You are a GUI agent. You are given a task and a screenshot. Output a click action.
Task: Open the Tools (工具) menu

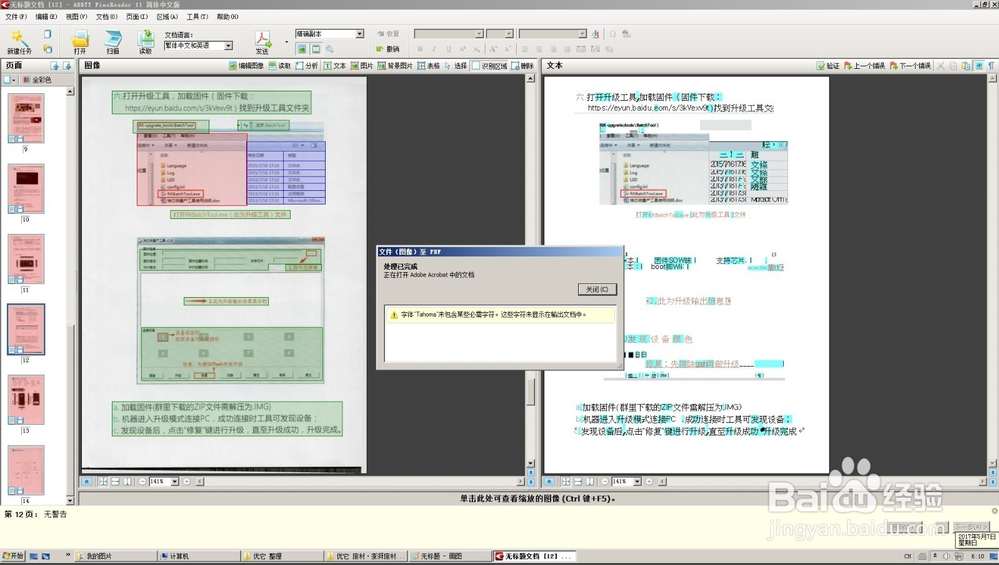point(197,17)
